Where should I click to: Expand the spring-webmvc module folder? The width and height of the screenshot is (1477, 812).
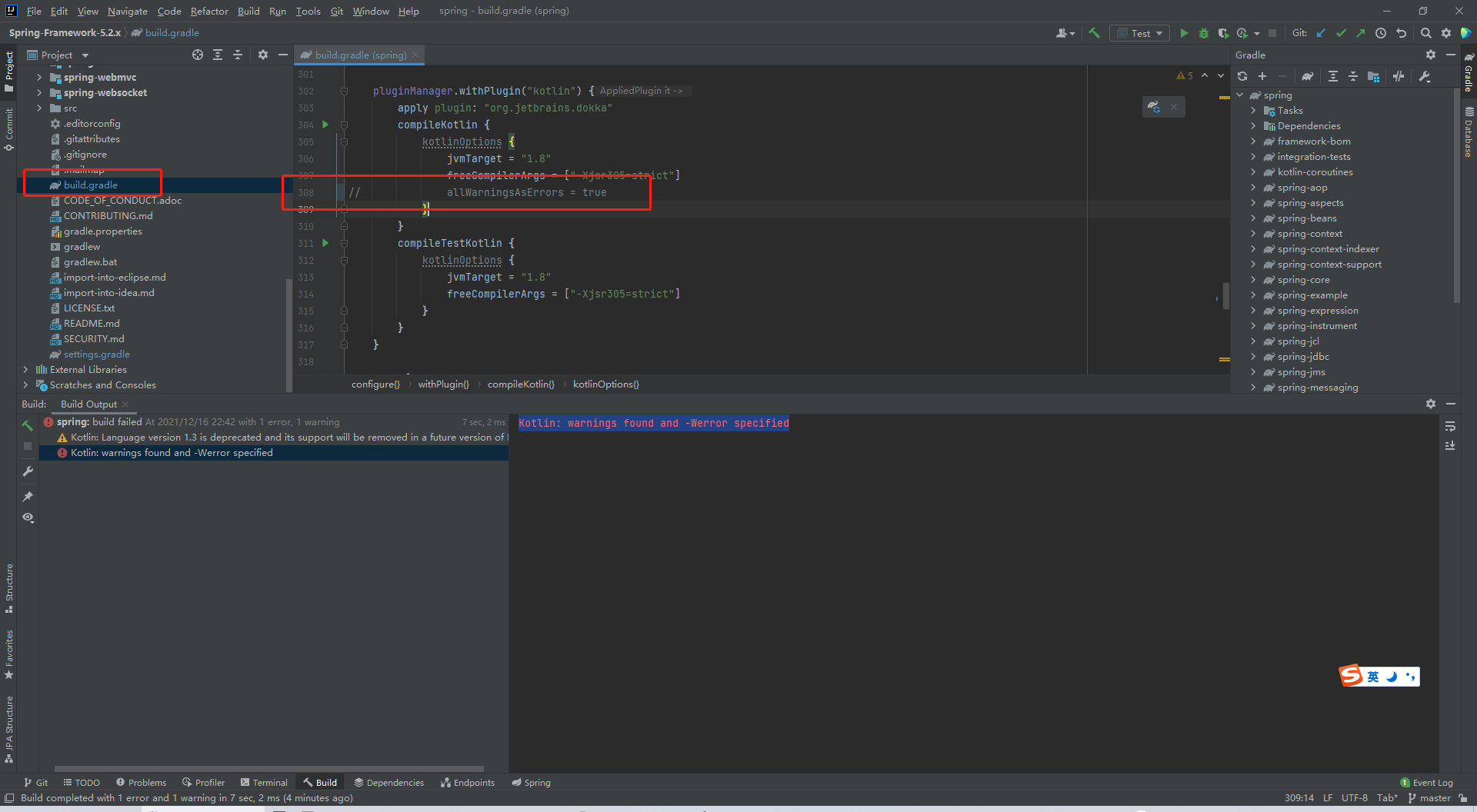click(39, 77)
